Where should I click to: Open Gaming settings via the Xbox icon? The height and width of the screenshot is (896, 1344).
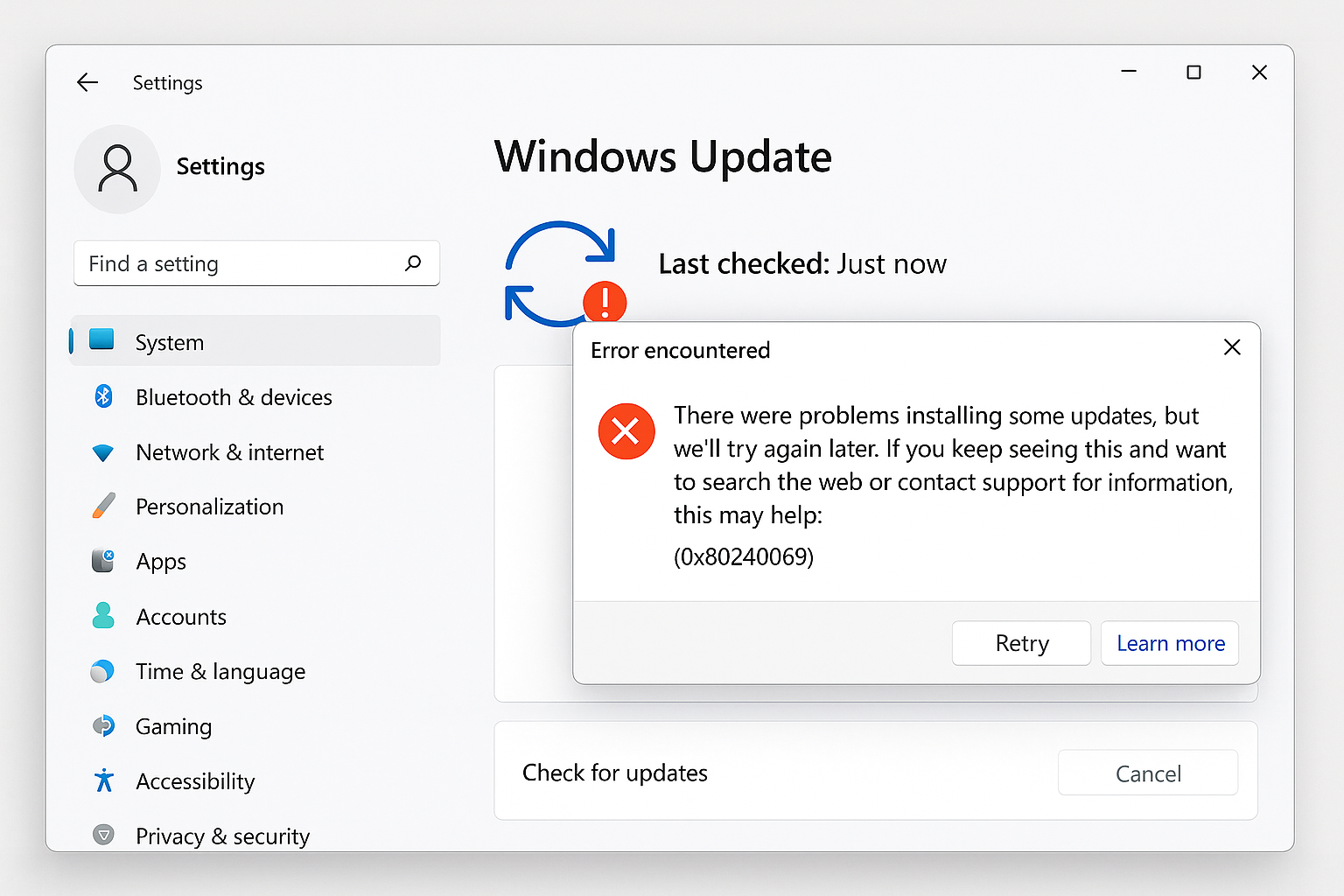pyautogui.click(x=102, y=725)
